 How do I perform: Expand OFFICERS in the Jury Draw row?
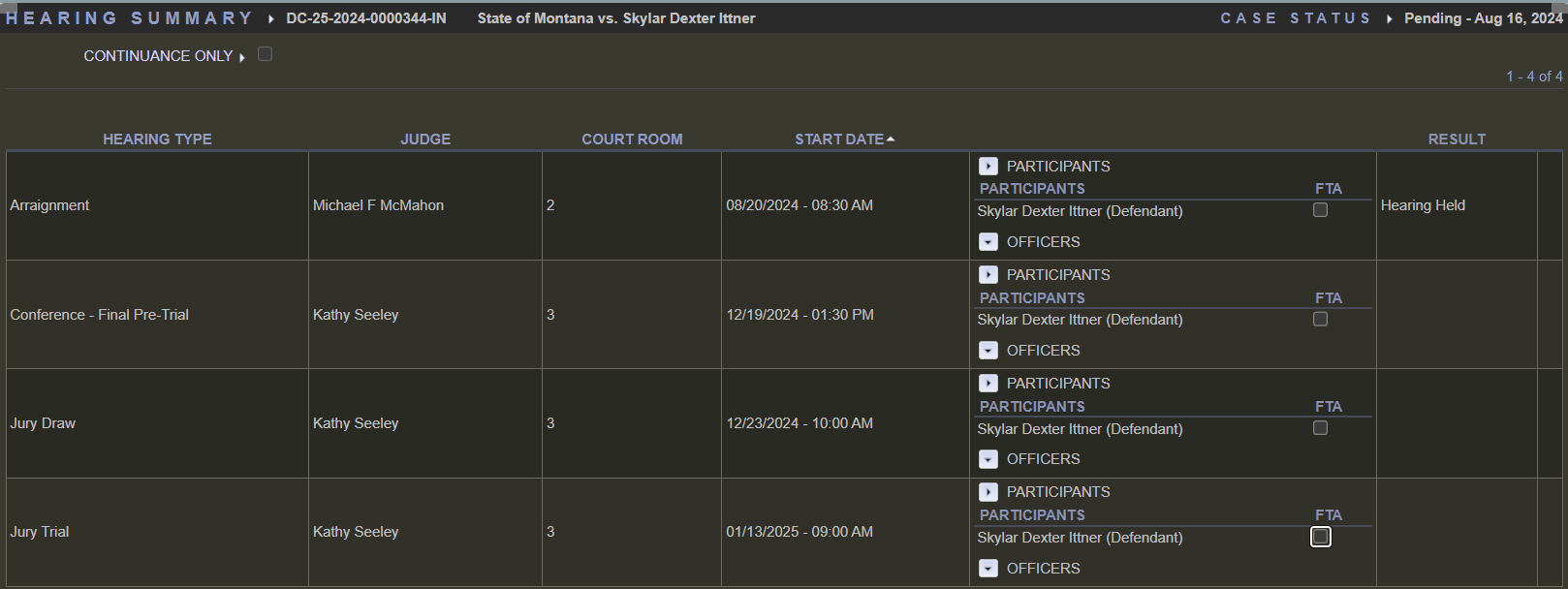click(988, 458)
